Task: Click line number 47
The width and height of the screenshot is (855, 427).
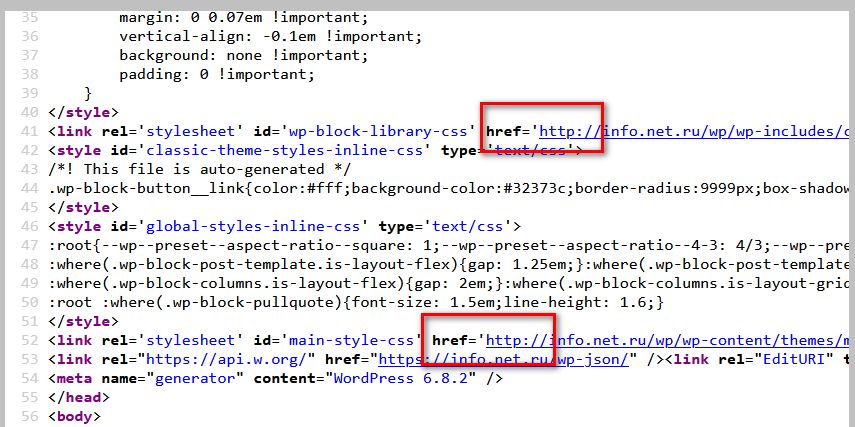Action: 29,245
